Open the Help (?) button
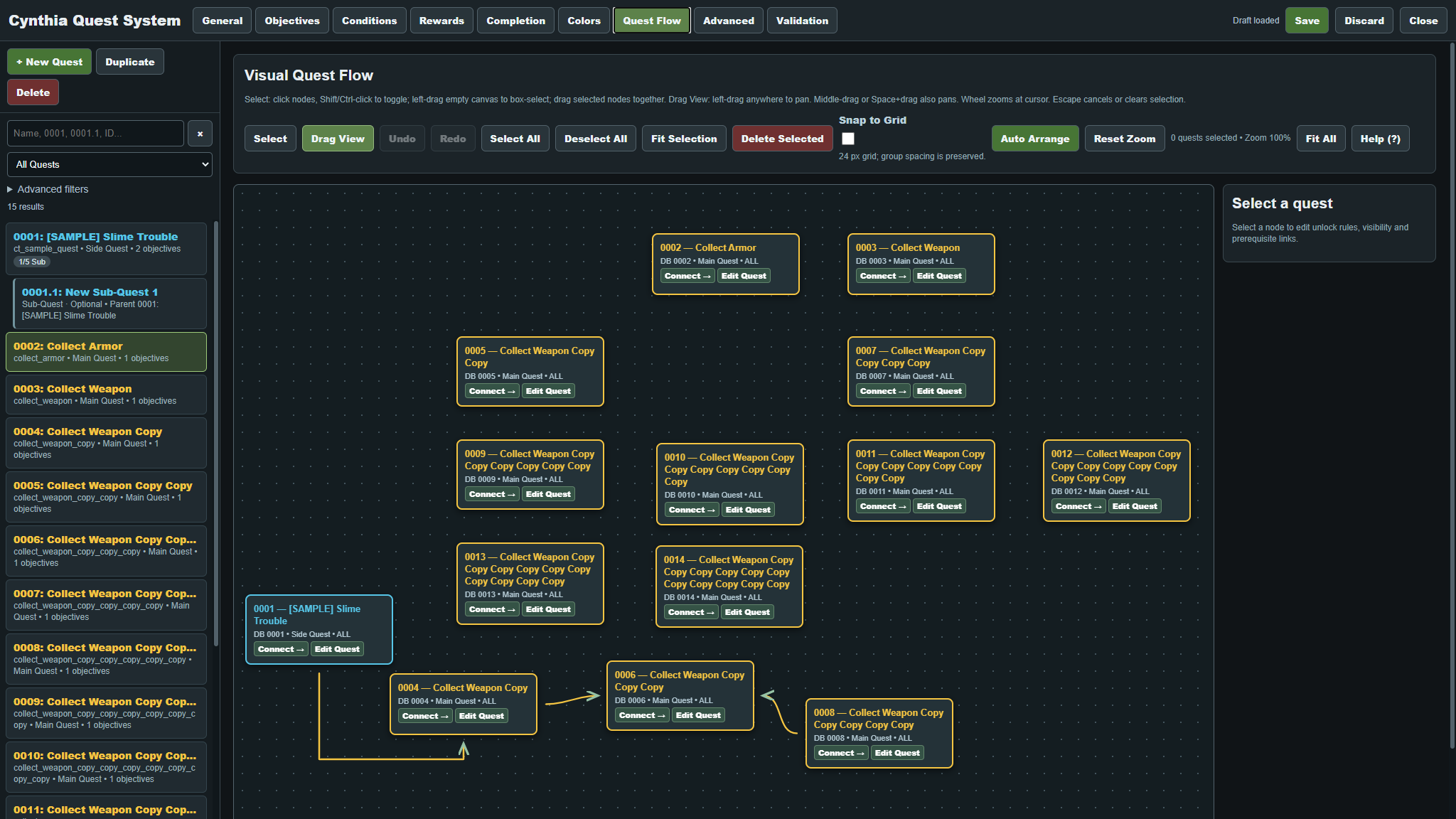The image size is (1456, 819). (x=1380, y=139)
